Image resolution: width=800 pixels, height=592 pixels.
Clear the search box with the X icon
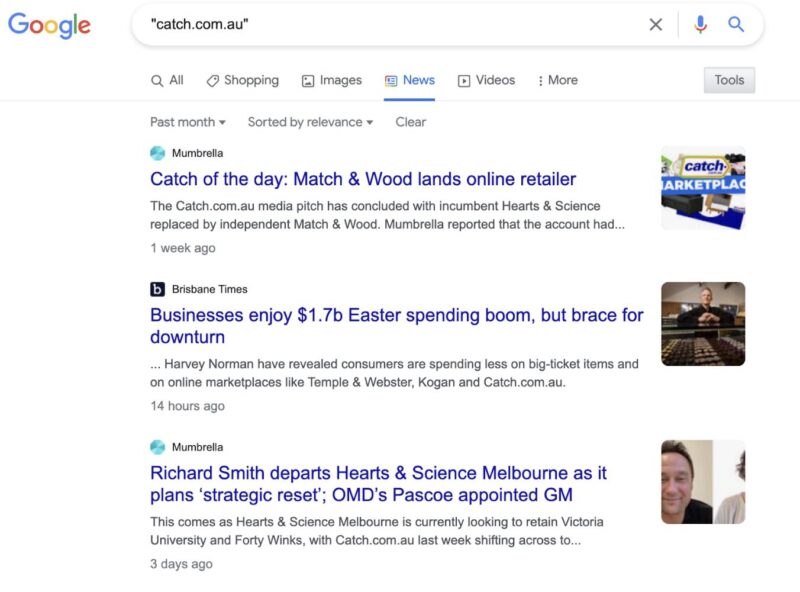(656, 24)
